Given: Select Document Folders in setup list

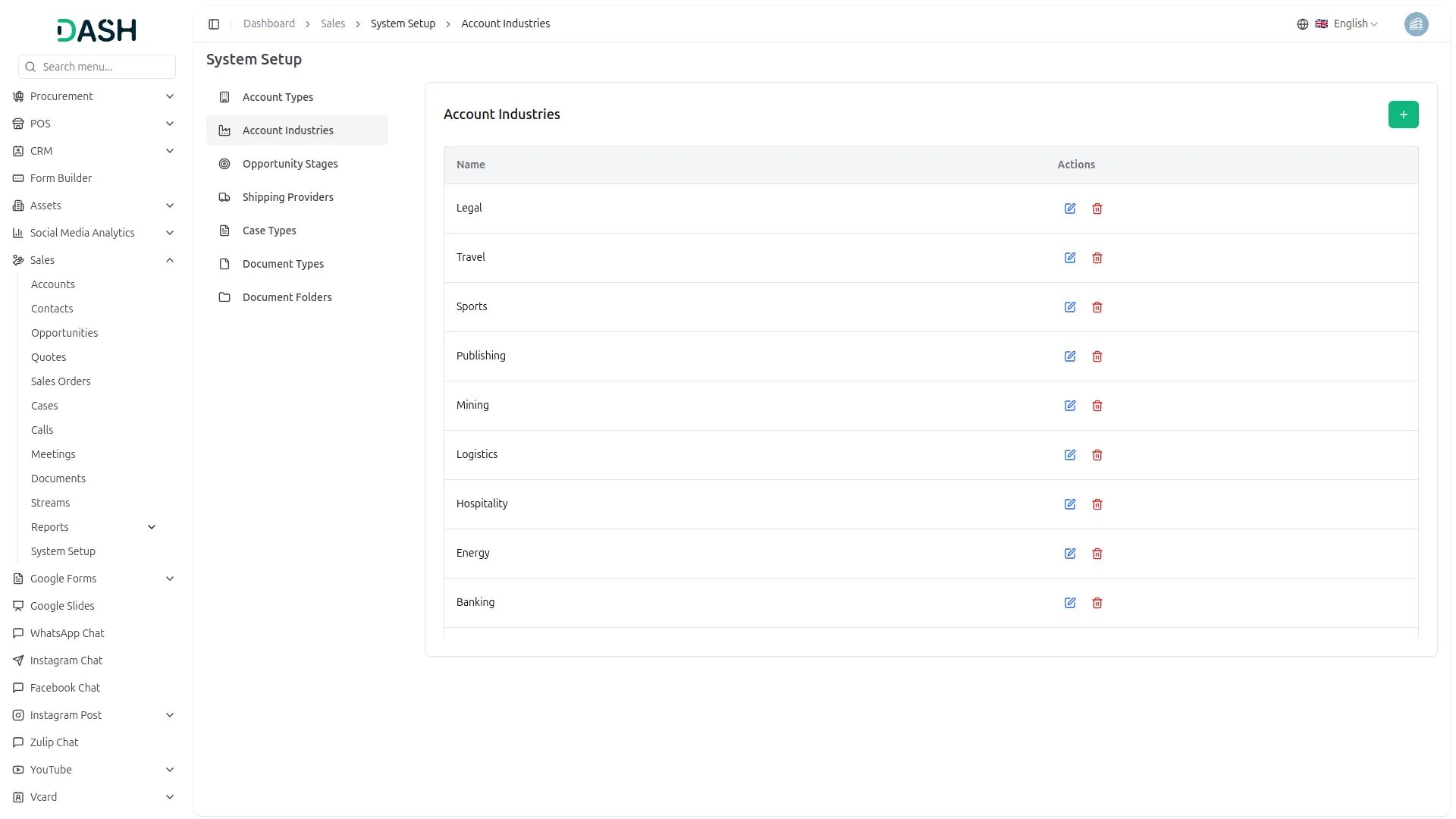Looking at the screenshot, I should coord(287,297).
